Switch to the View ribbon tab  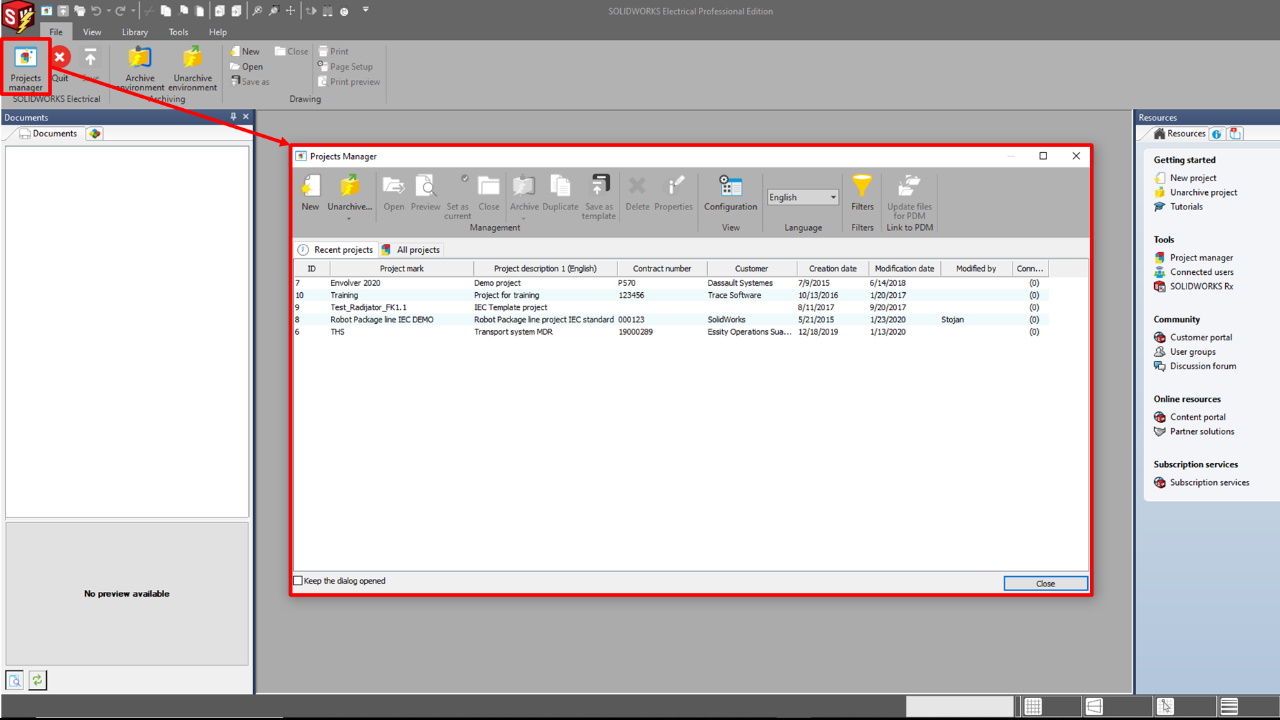click(92, 32)
